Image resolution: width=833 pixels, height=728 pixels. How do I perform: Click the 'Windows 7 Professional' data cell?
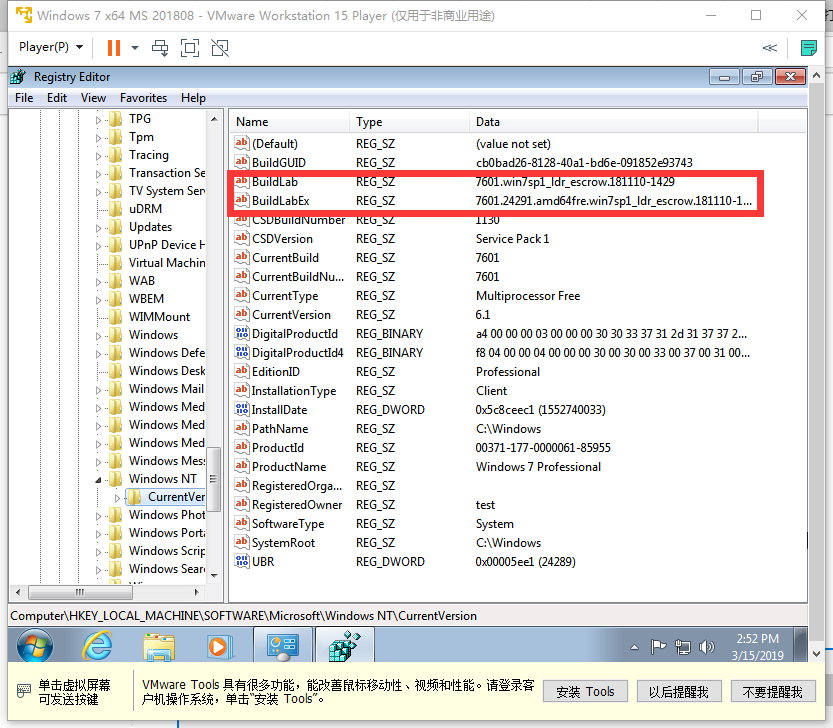click(538, 467)
